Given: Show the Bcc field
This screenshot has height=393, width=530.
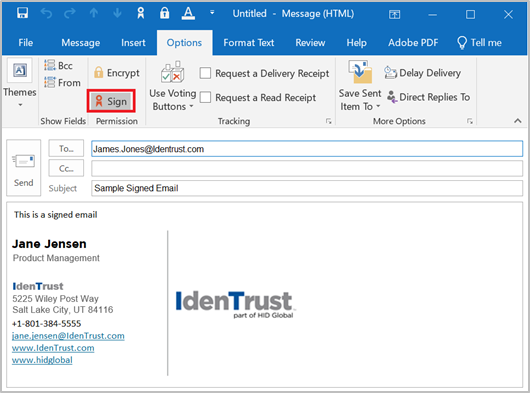Looking at the screenshot, I should (x=58, y=65).
